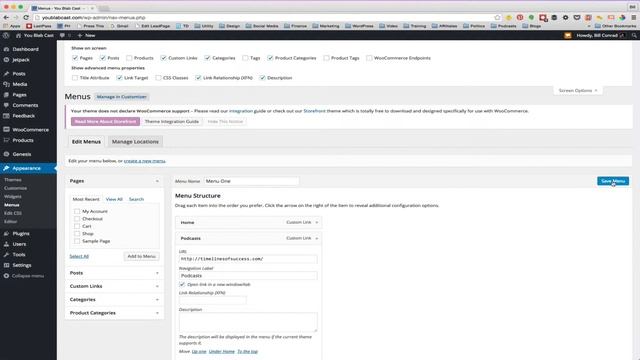Click the Add to Menu button

[141, 256]
